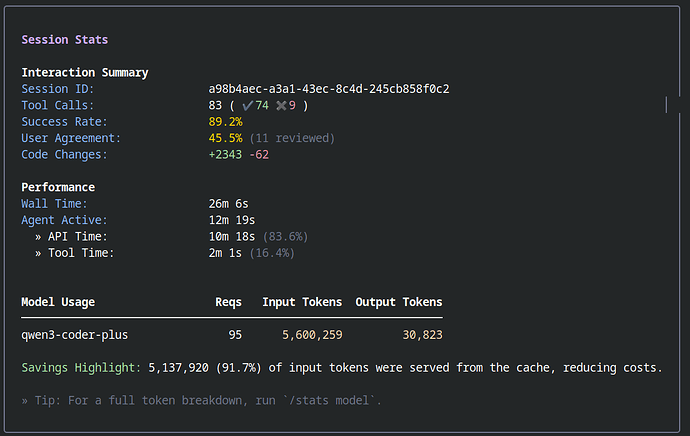Click the green checkmark icon beside 74
The height and width of the screenshot is (436, 690).
tap(247, 106)
